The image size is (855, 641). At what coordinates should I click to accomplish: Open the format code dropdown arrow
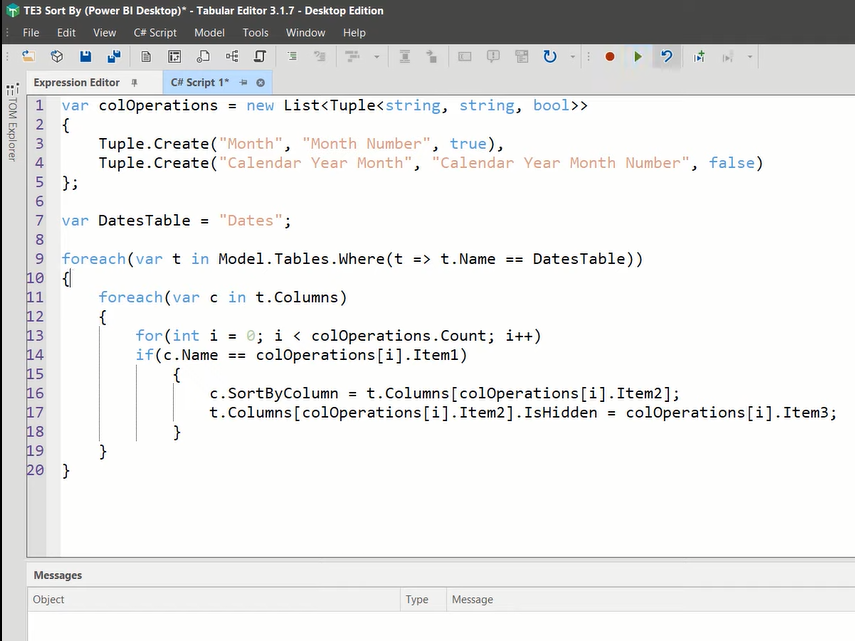click(376, 57)
